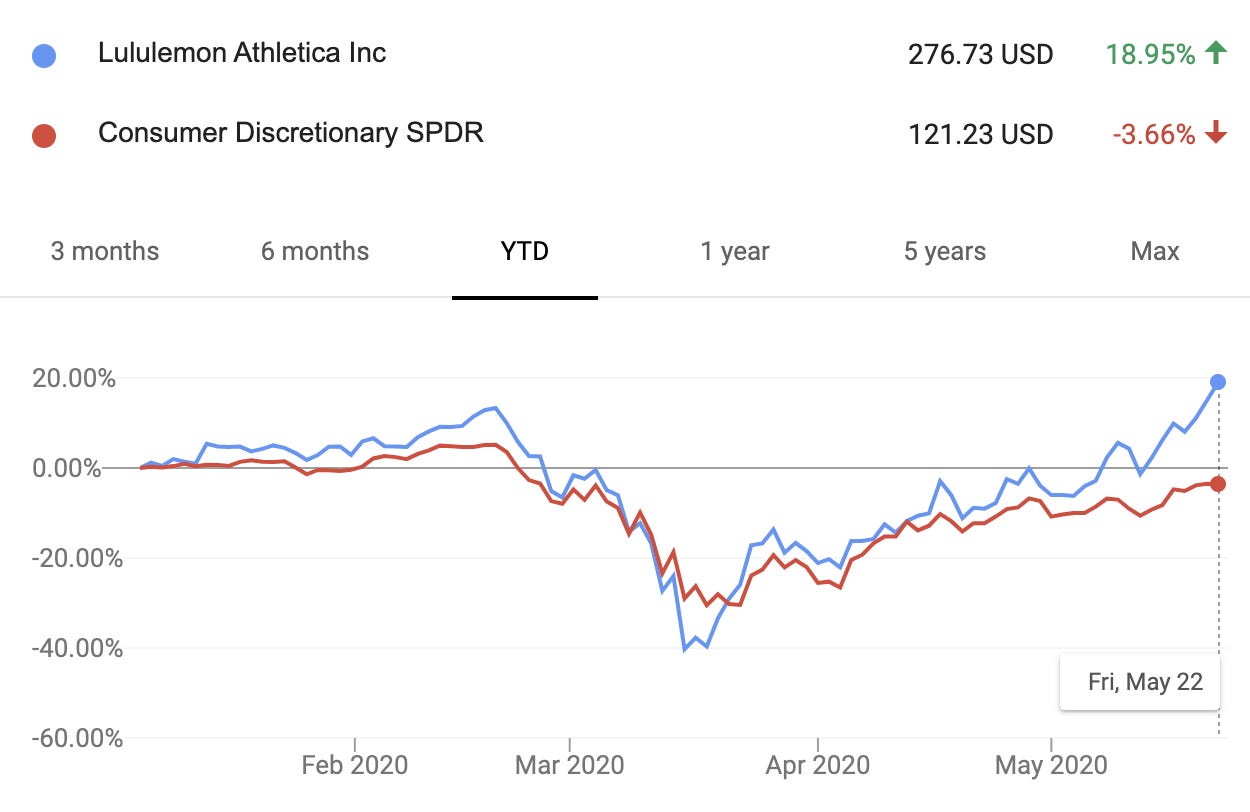Select the 3 months tab
The image size is (1250, 812).
point(105,251)
